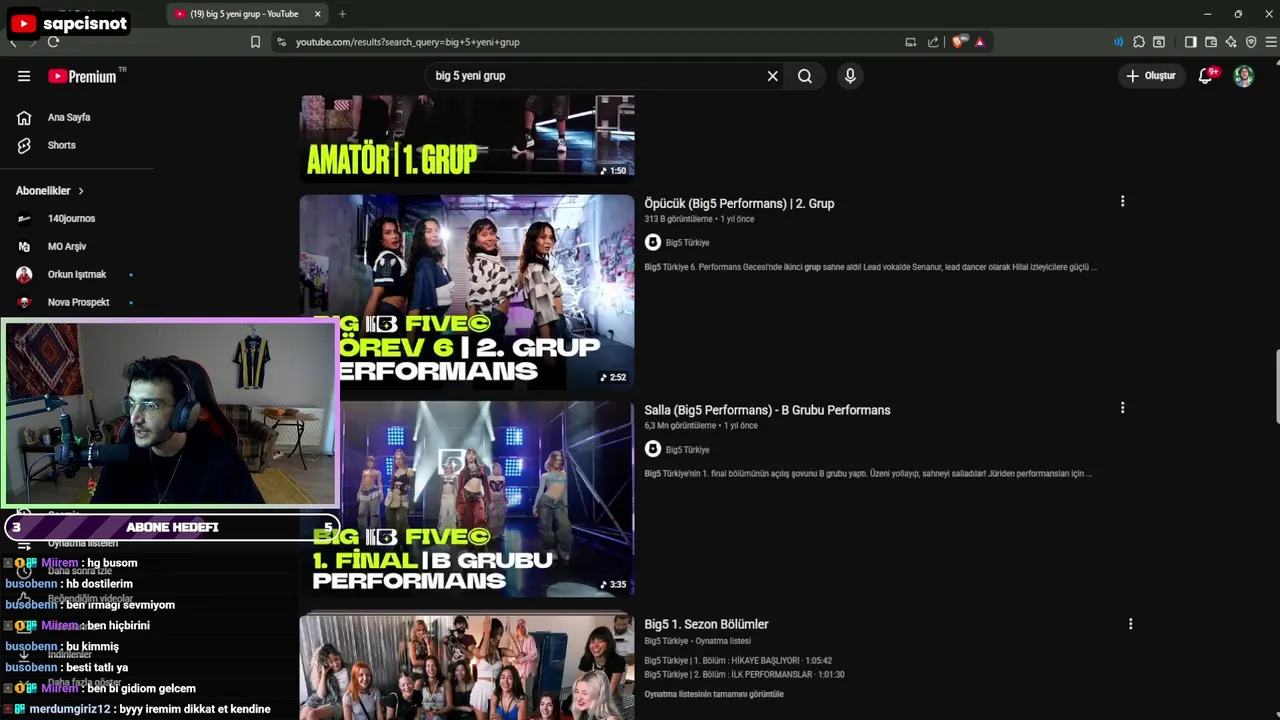This screenshot has height=720, width=1280.
Task: Open the YouTube hamburger guide menu
Action: [x=24, y=76]
